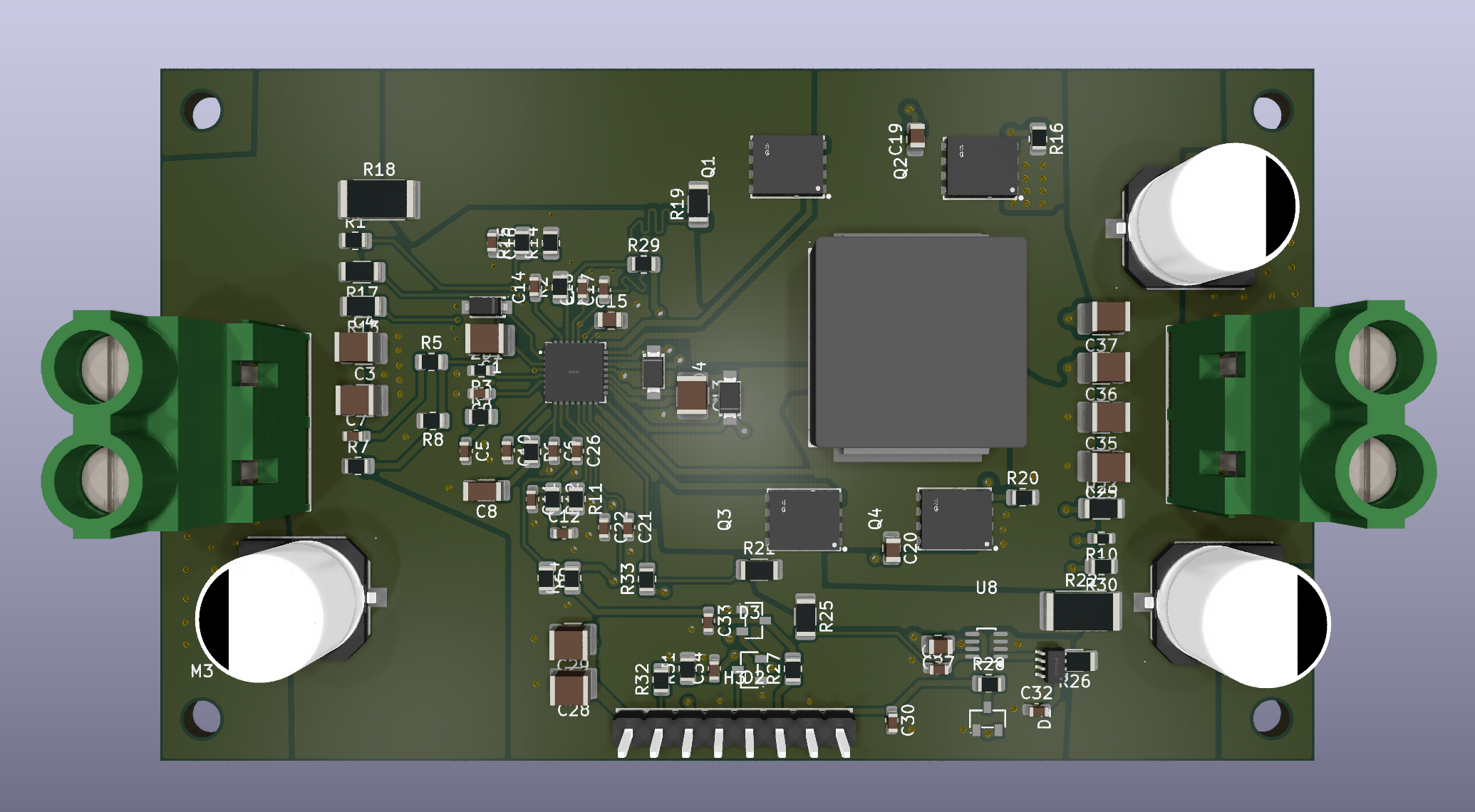Click the C26 silkscreen label
Viewport: 1475px width, 812px height.
(594, 450)
